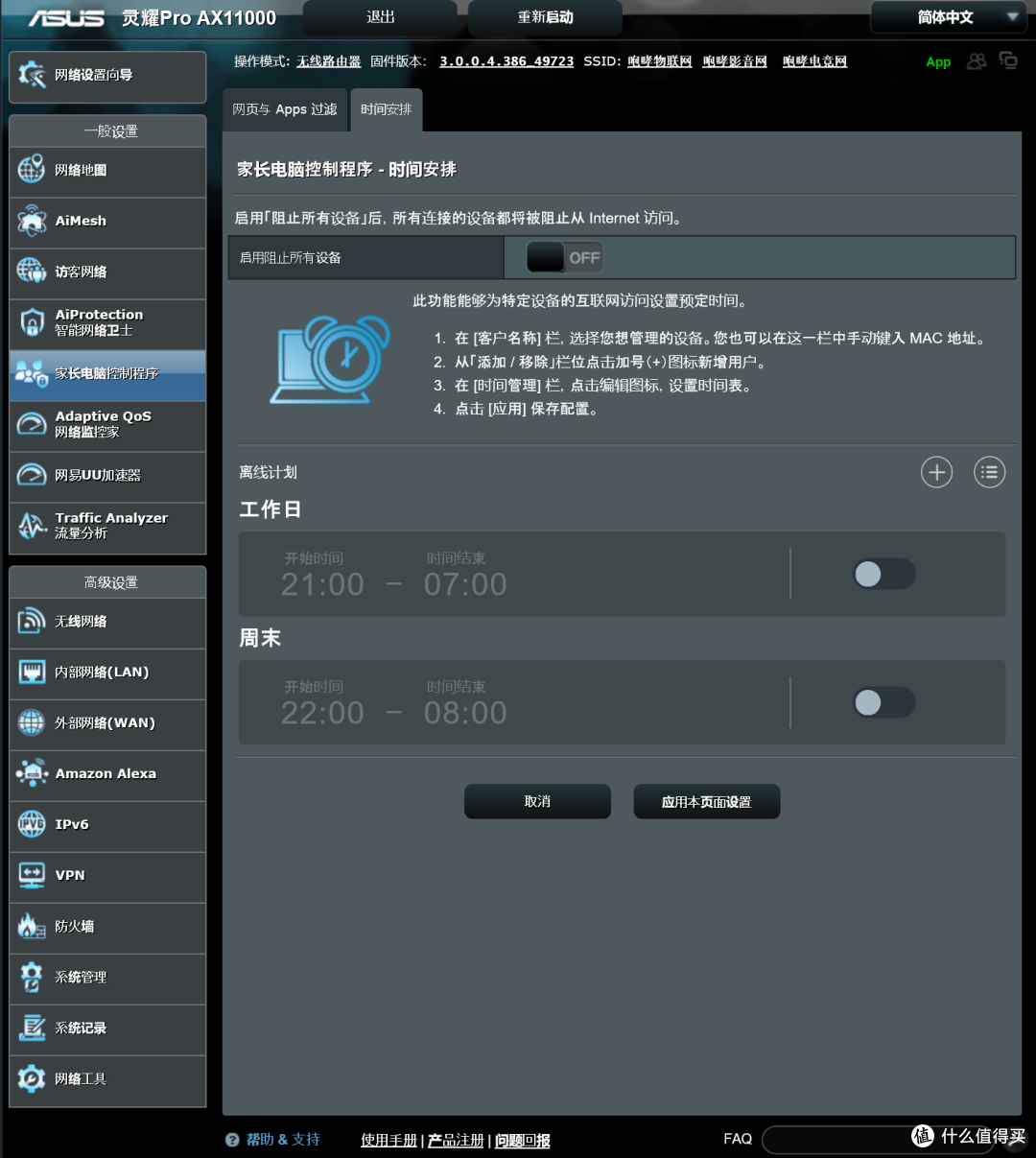The image size is (1036, 1158).
Task: Click the AiMesh sidebar icon
Action: coord(32,221)
